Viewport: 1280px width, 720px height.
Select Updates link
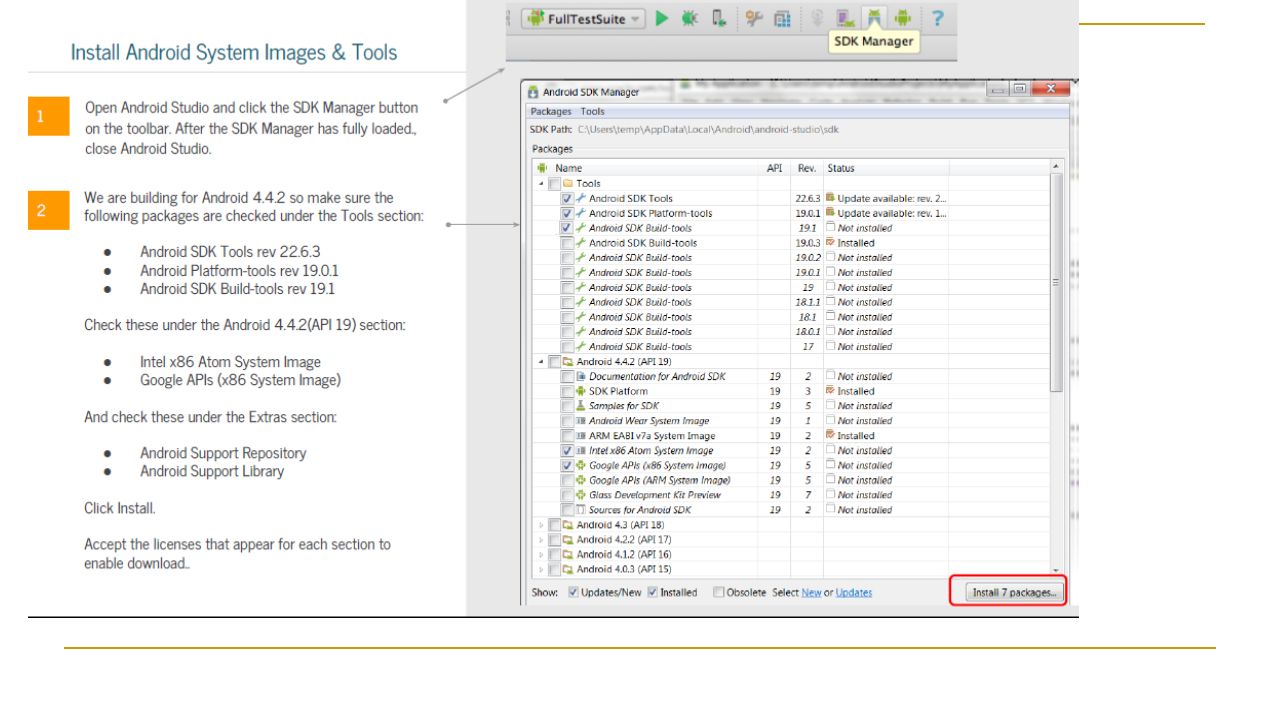click(x=854, y=593)
